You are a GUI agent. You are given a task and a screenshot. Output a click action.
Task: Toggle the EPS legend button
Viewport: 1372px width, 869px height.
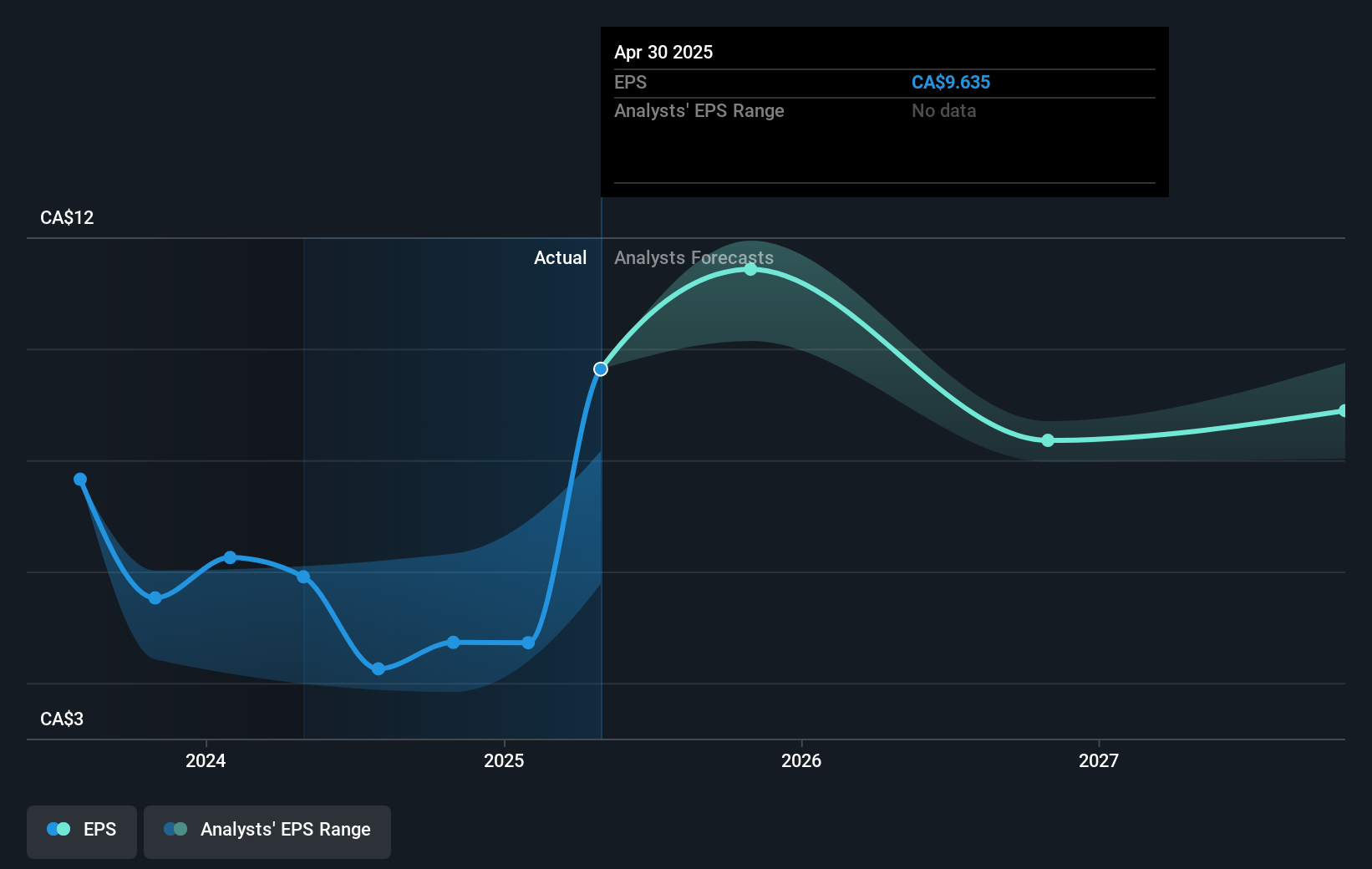click(82, 831)
